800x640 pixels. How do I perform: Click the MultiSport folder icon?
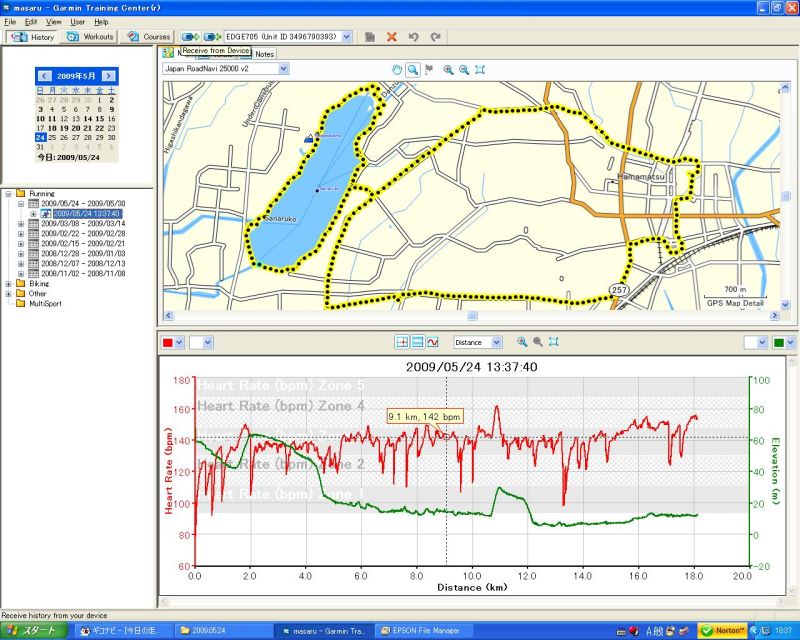tap(20, 303)
